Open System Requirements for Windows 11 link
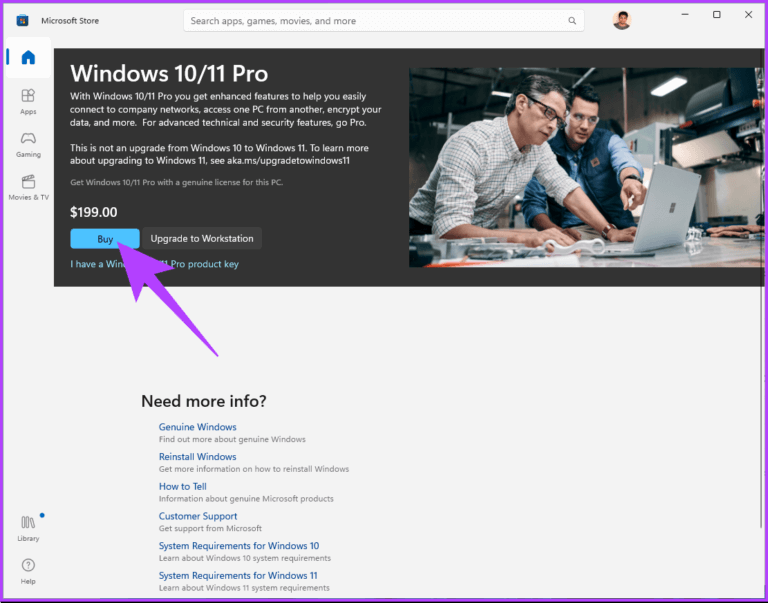The height and width of the screenshot is (603, 768). [238, 576]
